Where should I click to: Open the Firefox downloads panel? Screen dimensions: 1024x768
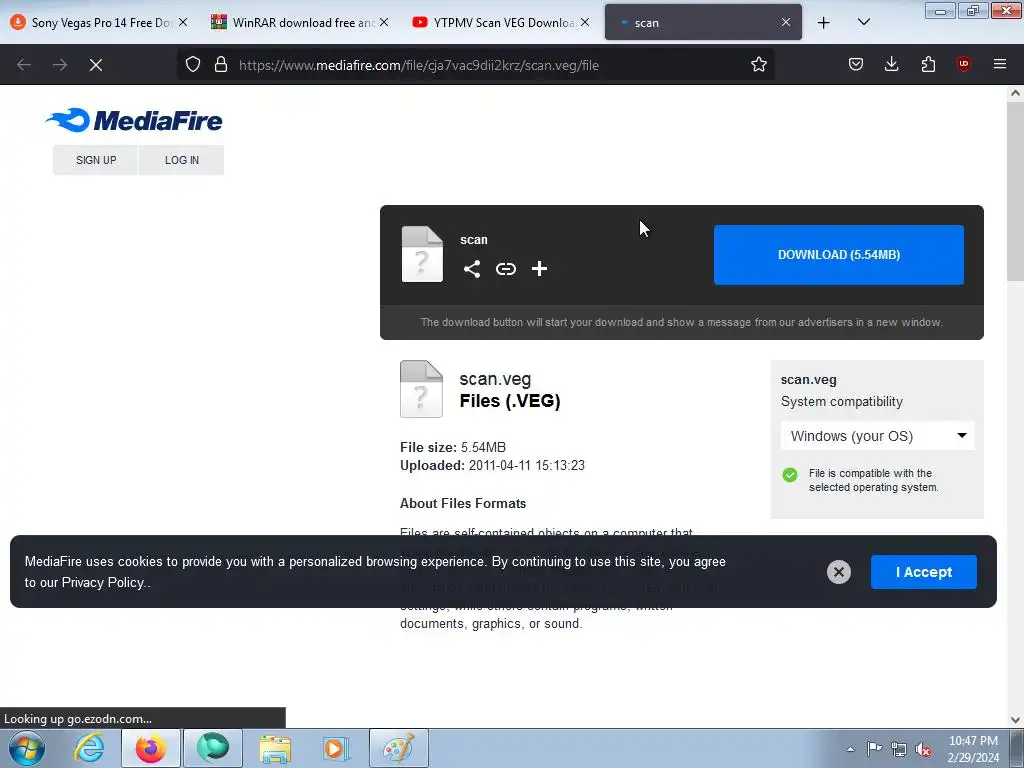tap(891, 64)
